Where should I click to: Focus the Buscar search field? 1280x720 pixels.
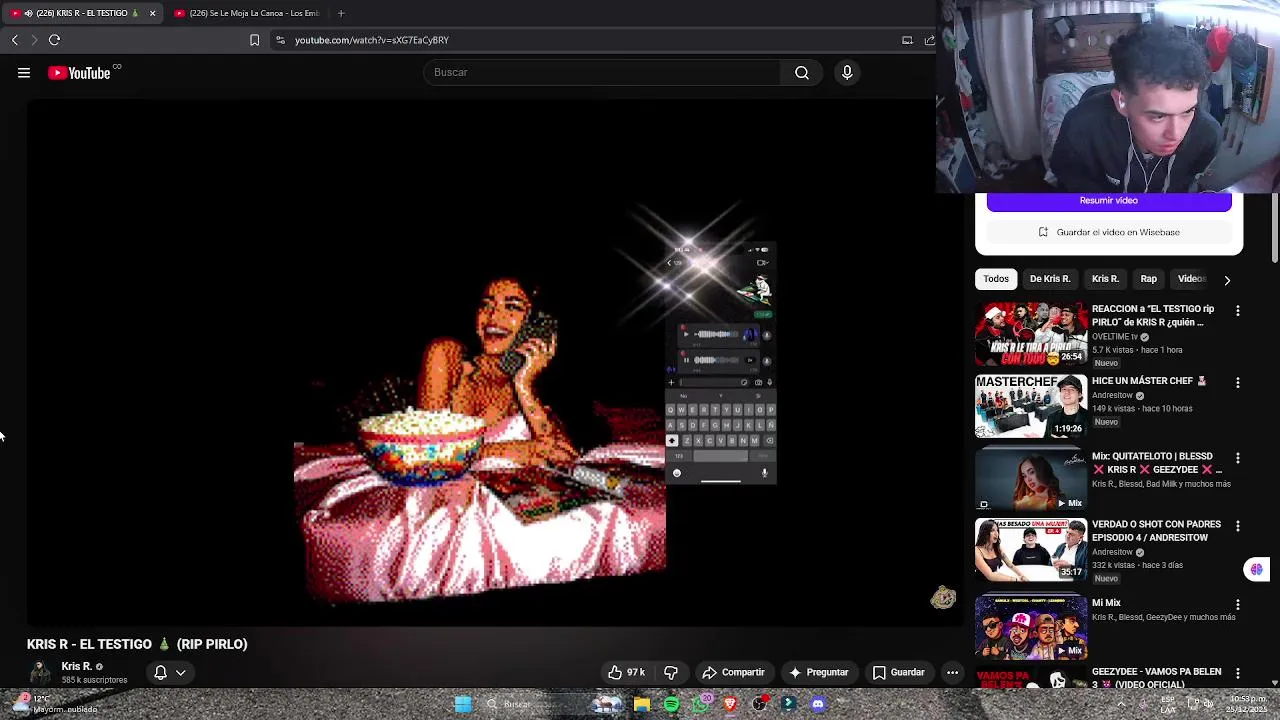(x=603, y=72)
